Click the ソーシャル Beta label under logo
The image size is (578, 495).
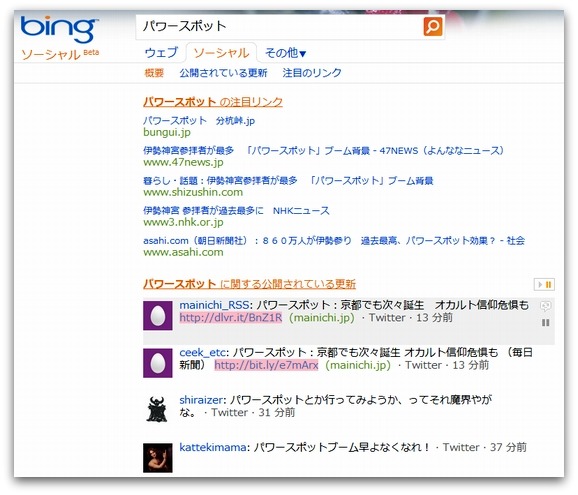[x=60, y=55]
